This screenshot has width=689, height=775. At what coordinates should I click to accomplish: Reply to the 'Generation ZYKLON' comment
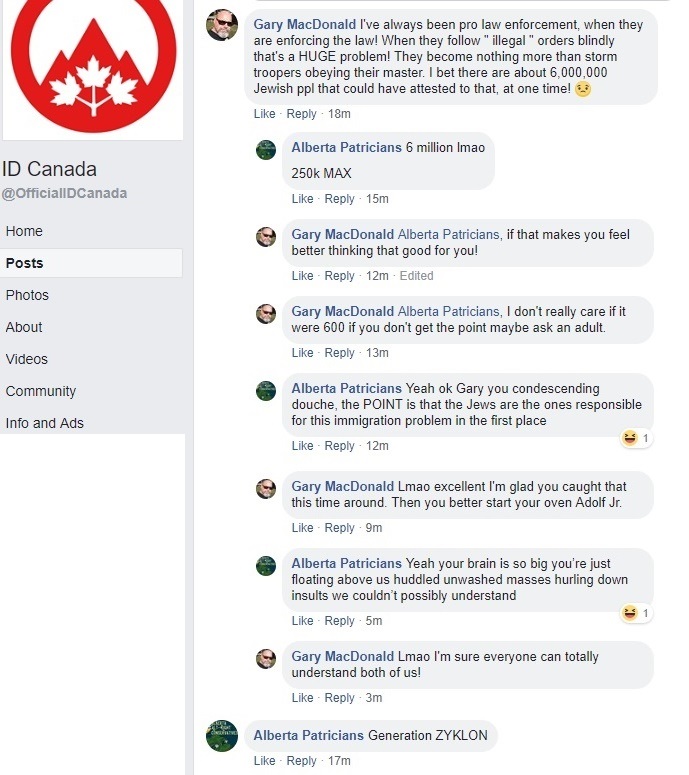tap(301, 761)
